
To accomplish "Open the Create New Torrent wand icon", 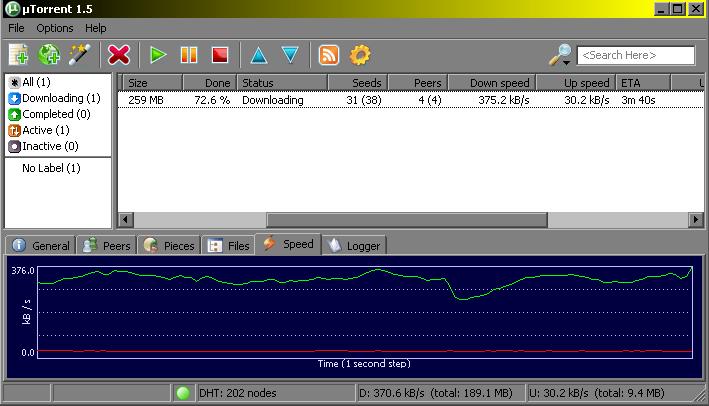I will (80, 55).
